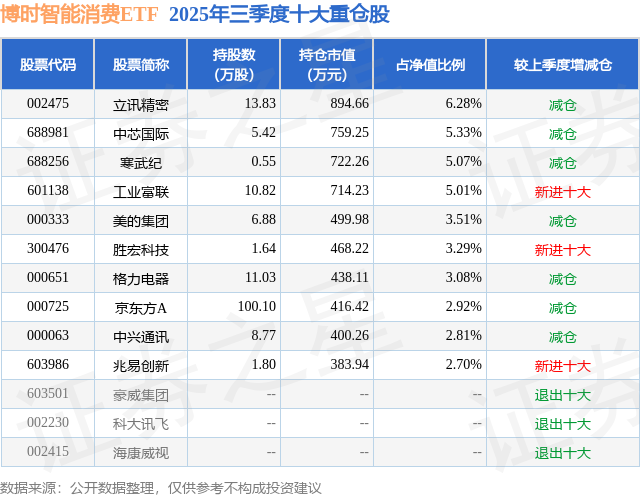The width and height of the screenshot is (640, 497).
Task: Click 新进十大 in 胜宏科技 row
Action: [563, 250]
